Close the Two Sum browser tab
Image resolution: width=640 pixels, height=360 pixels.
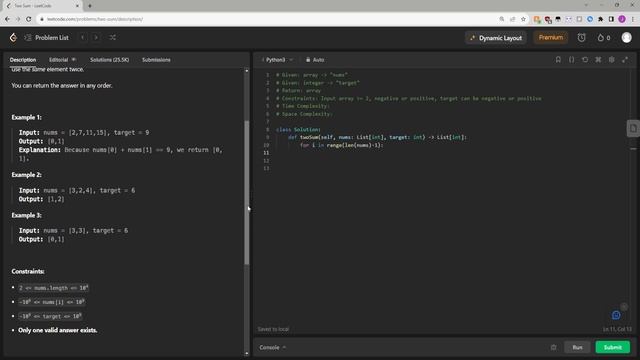pyautogui.click(x=77, y=6)
